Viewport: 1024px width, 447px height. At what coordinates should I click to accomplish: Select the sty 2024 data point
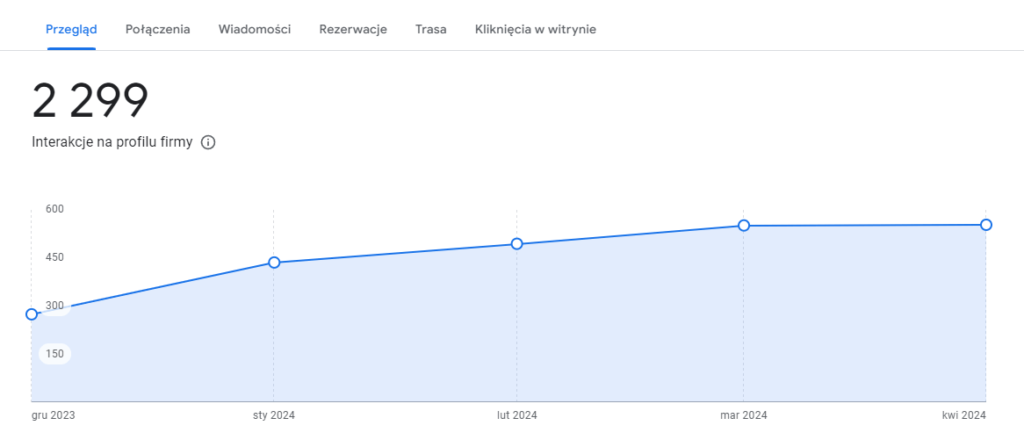(x=274, y=263)
